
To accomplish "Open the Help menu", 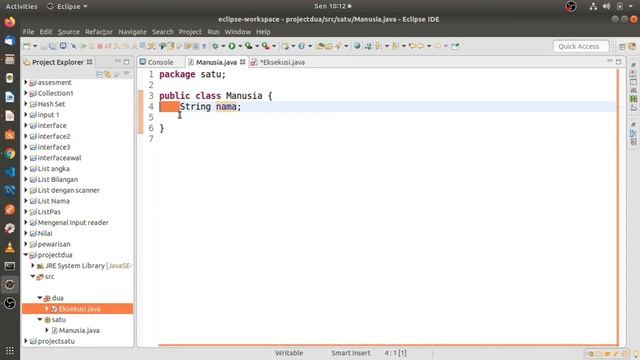I will [263, 32].
